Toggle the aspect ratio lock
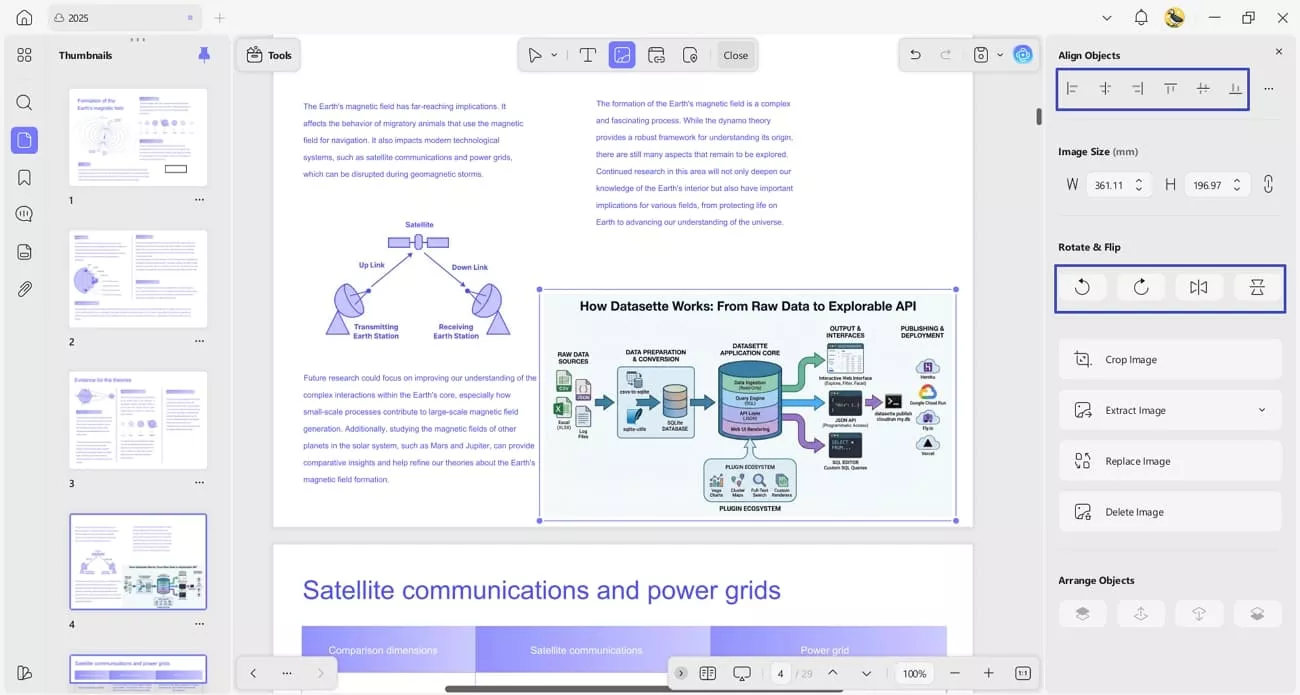Viewport: 1300px width, 695px height. point(1268,185)
